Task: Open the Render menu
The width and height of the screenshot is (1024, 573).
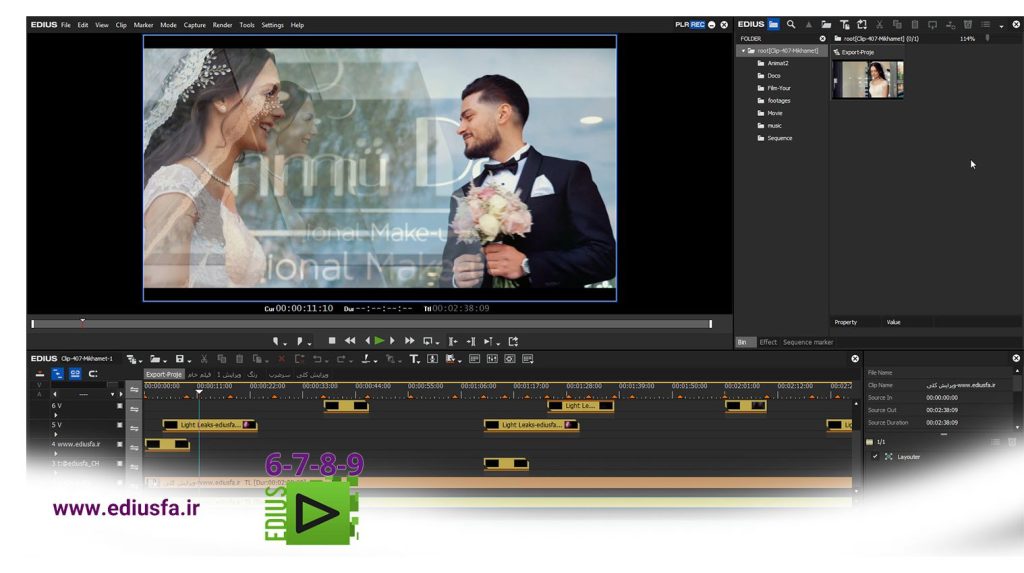Action: 222,25
